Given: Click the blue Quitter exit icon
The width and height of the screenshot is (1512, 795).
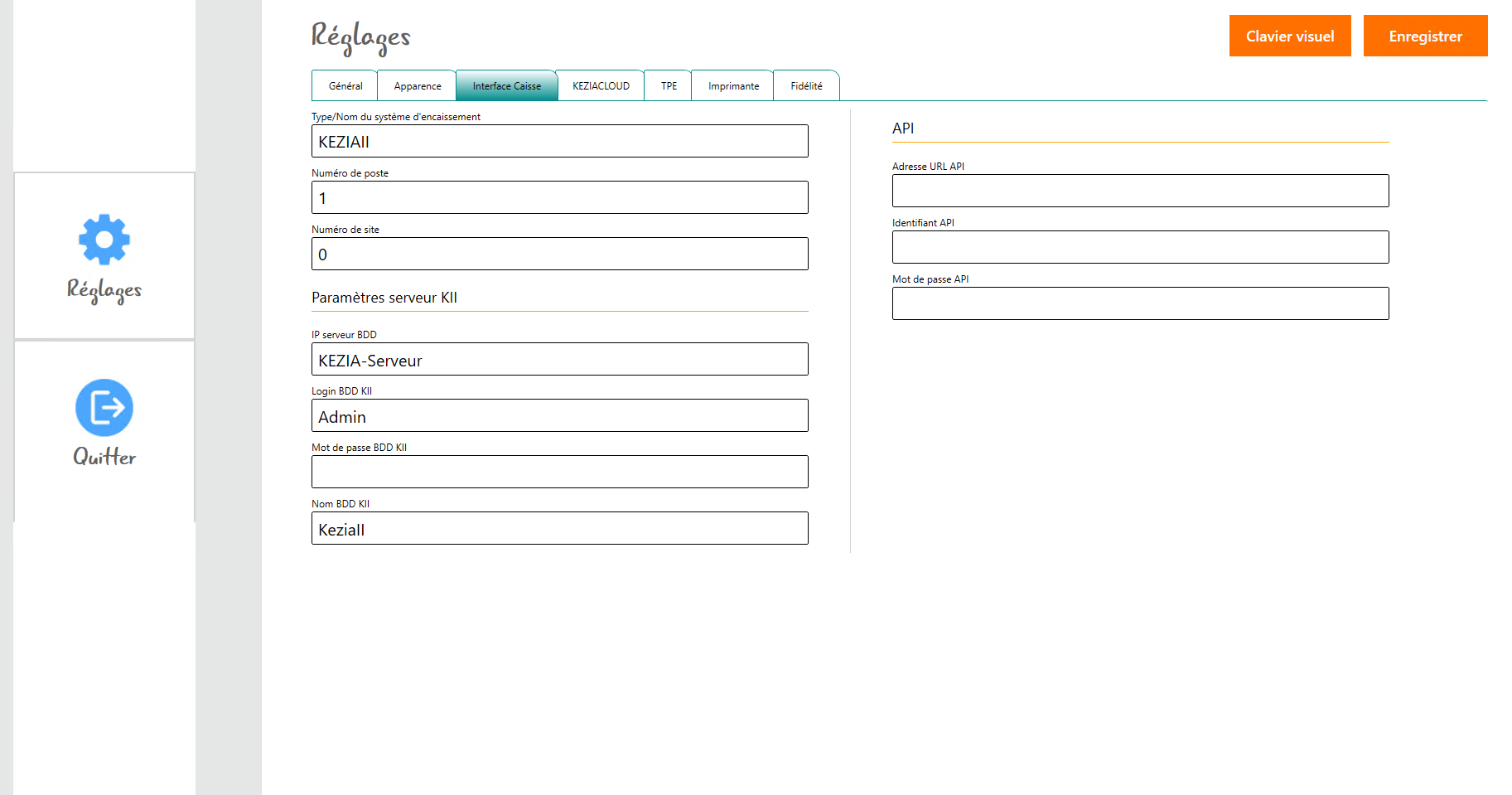Looking at the screenshot, I should 104,408.
